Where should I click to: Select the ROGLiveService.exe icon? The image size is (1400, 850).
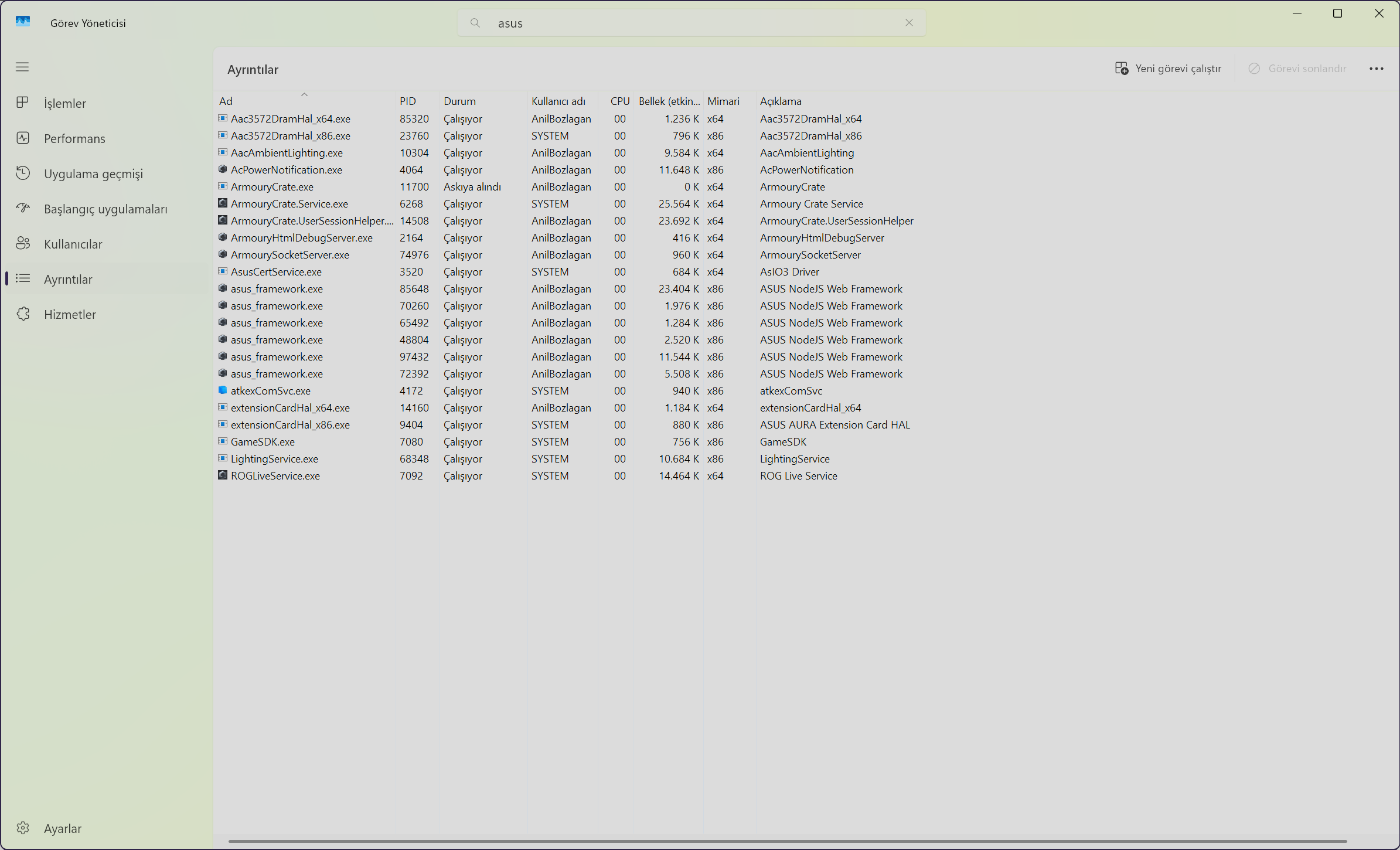[223, 475]
